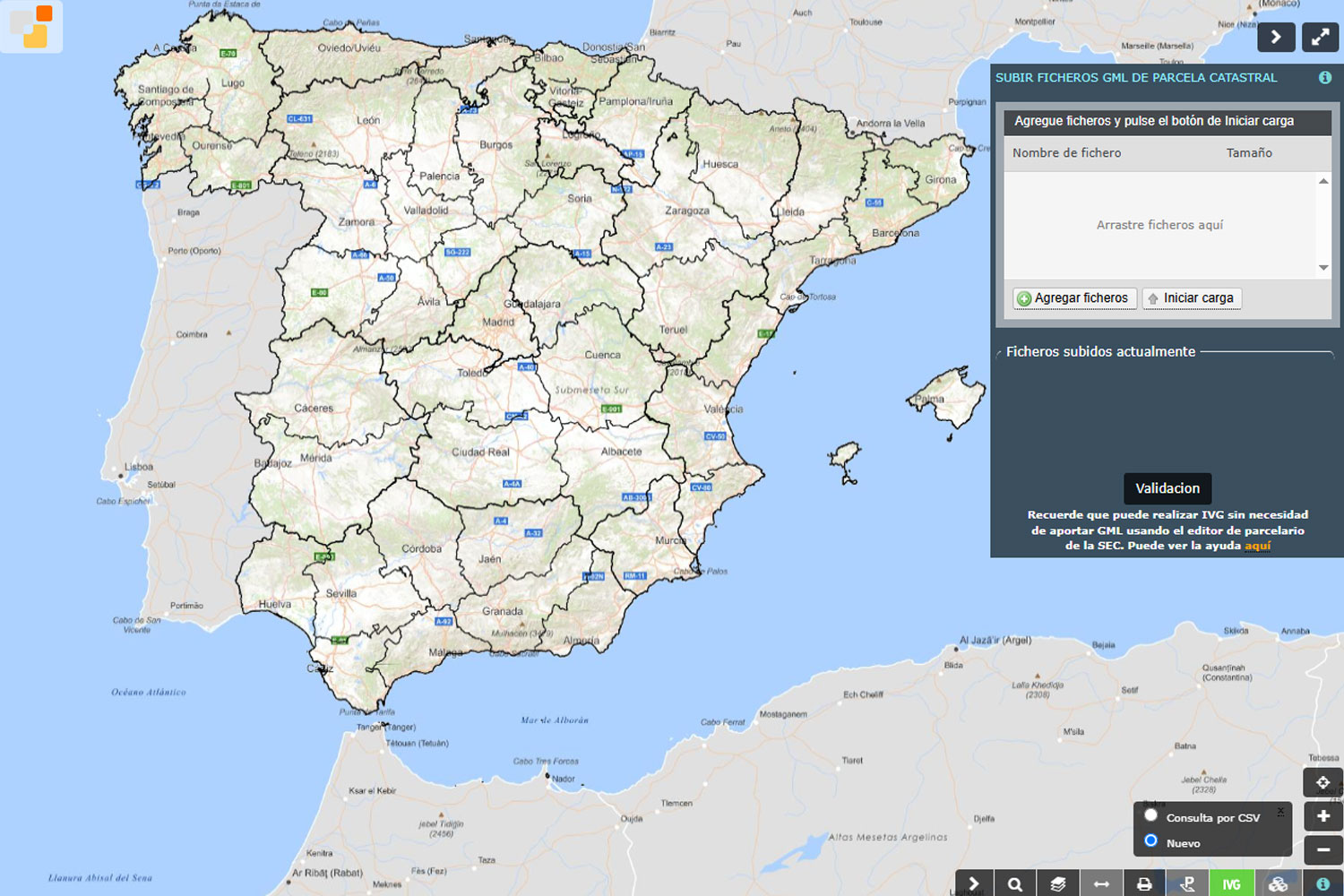Click the Jaén label on the map
The height and width of the screenshot is (896, 1344).
click(x=490, y=559)
